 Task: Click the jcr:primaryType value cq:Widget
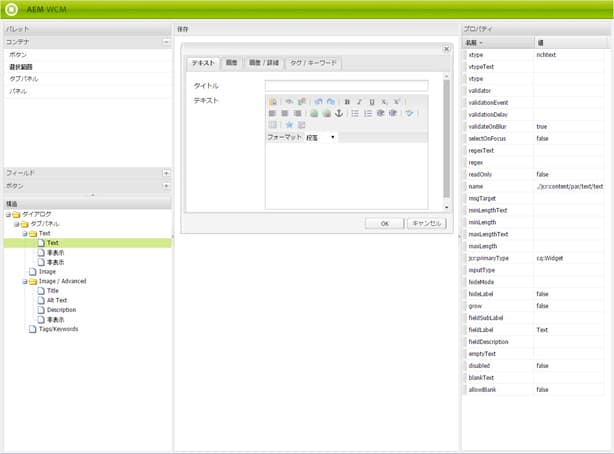click(x=550, y=258)
